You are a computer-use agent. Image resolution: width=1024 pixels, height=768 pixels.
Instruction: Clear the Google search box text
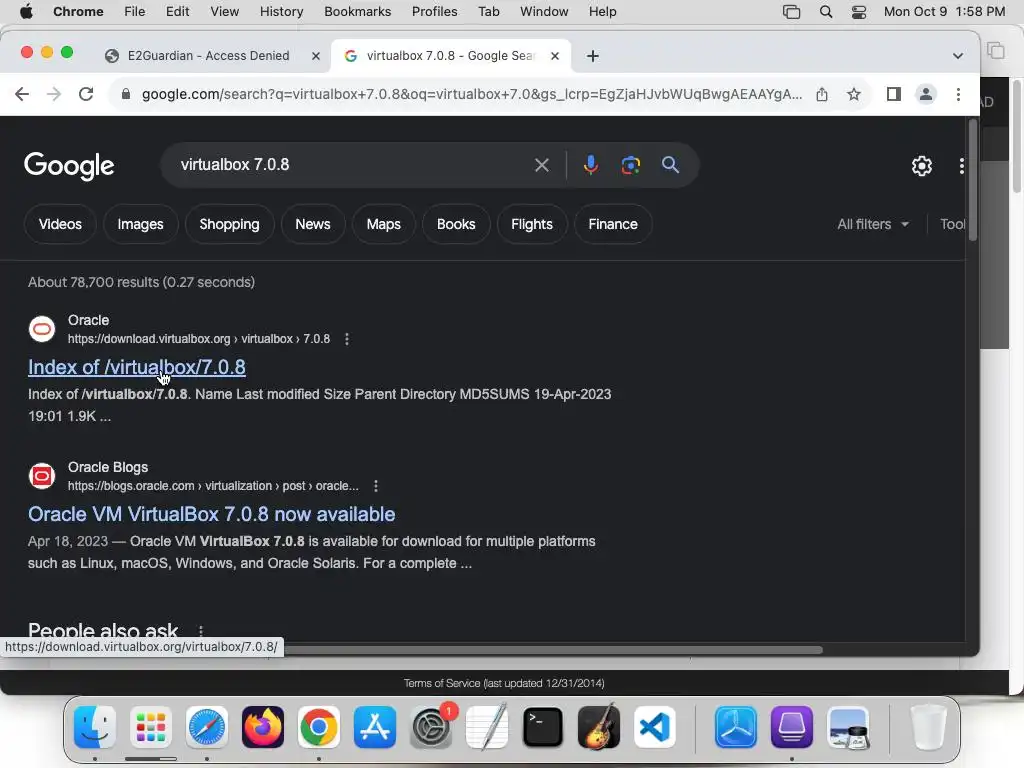point(541,165)
